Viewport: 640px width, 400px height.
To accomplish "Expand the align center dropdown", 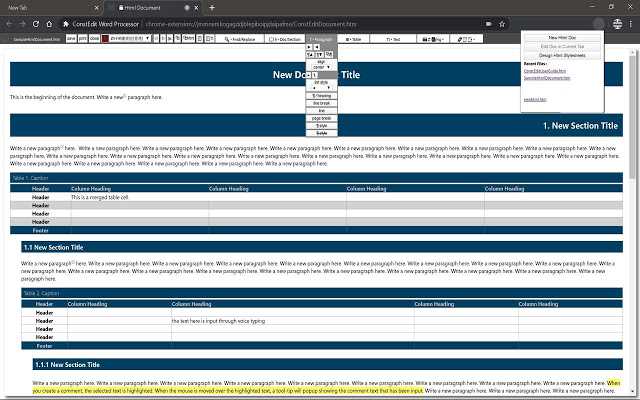I will pos(321,65).
